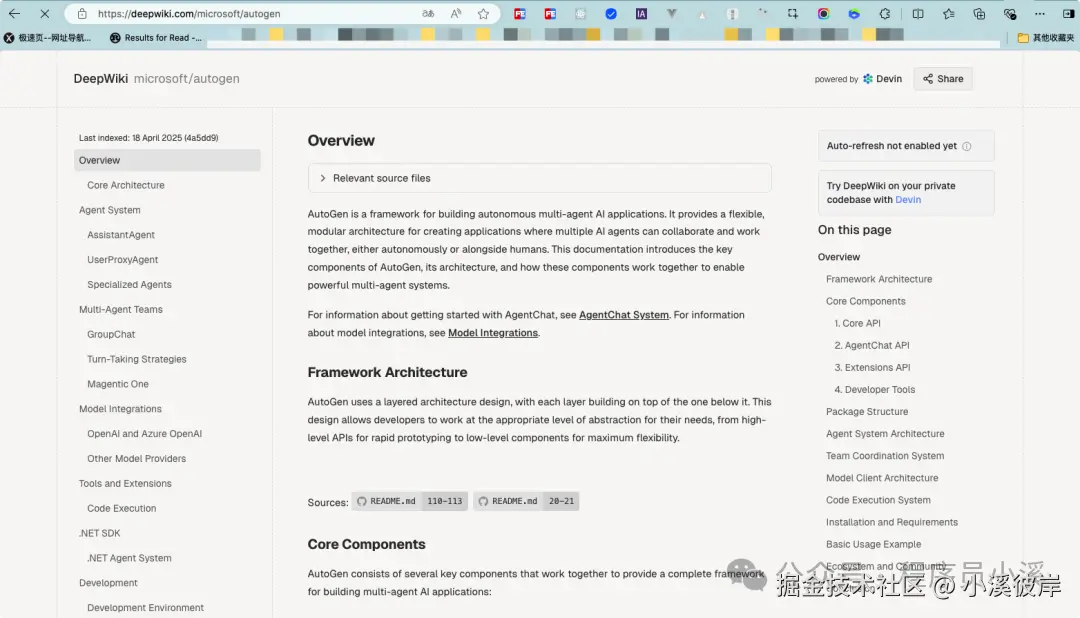Toggle the browser sidebar icon at far right
The image size is (1080, 618).
pos(1068,13)
